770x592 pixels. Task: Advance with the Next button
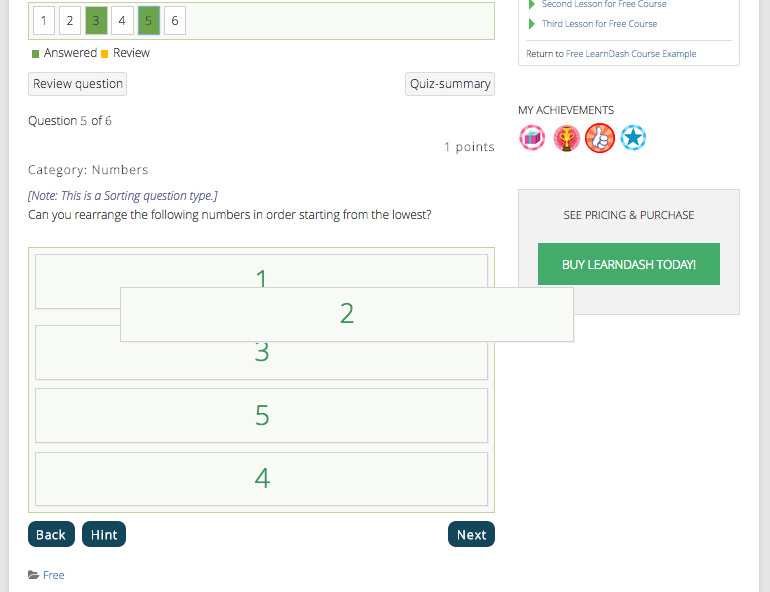[471, 535]
